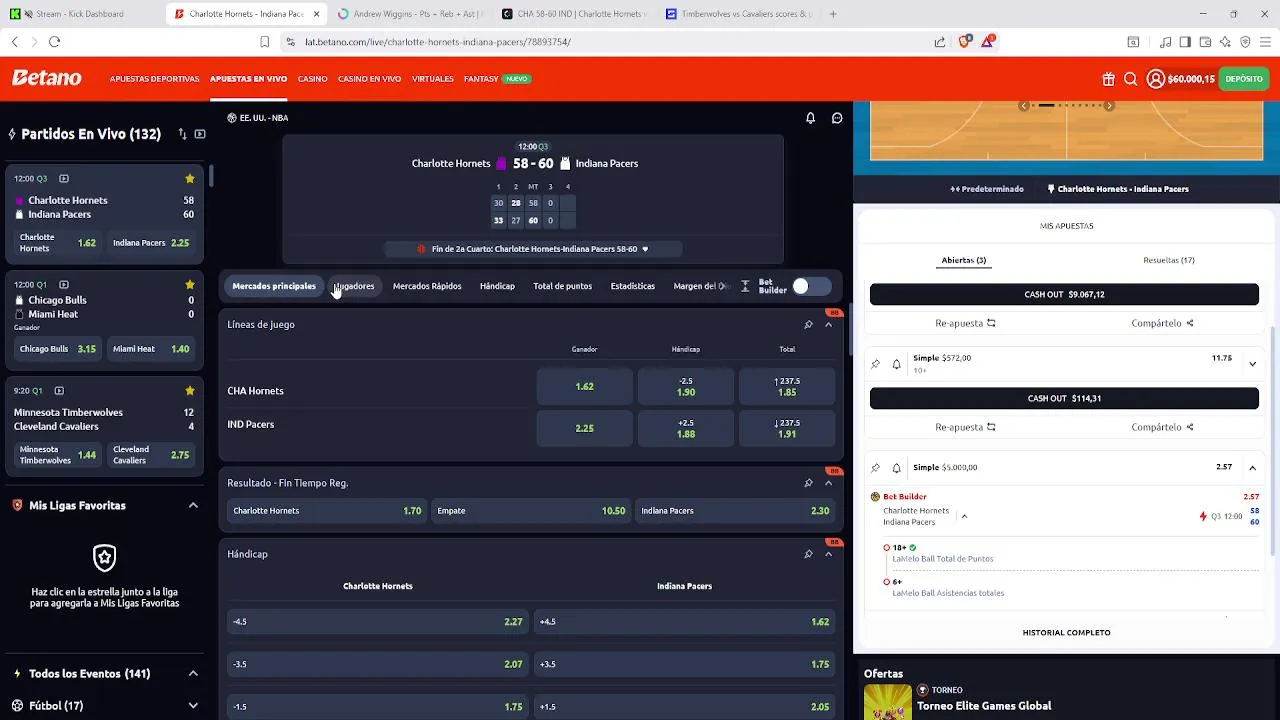Pin the Líneas de juego market
Screen dimensions: 1280x720
(x=808, y=325)
